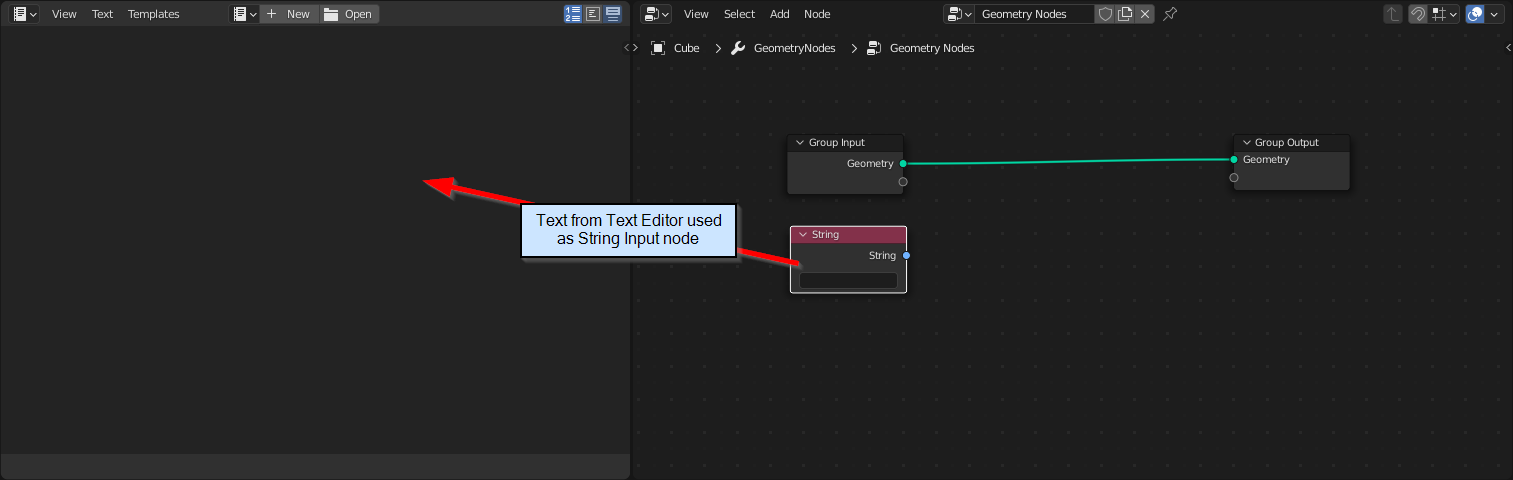Collapse the Group Output node
The width and height of the screenshot is (1513, 480).
(x=1246, y=143)
